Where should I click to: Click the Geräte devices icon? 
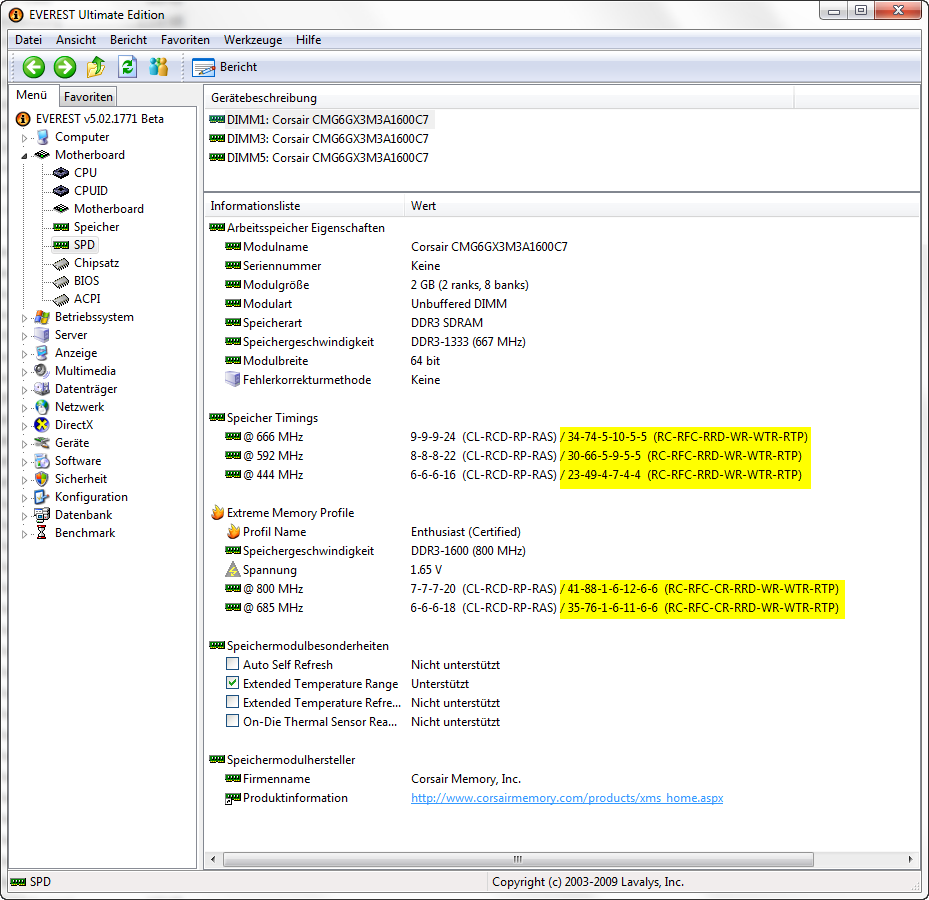point(41,443)
